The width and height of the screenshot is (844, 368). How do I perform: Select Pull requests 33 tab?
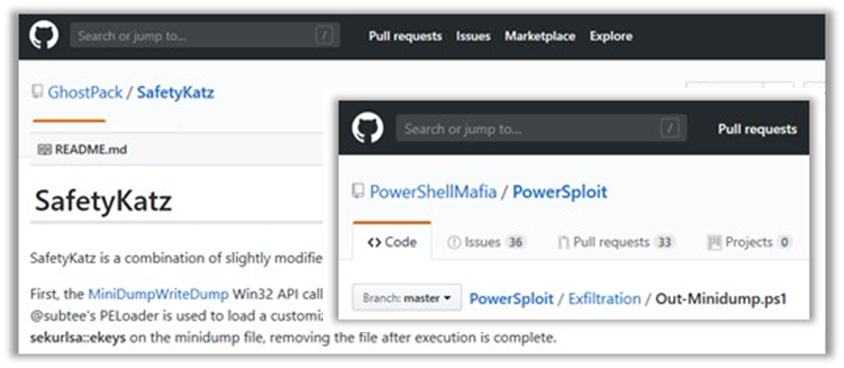[x=616, y=243]
